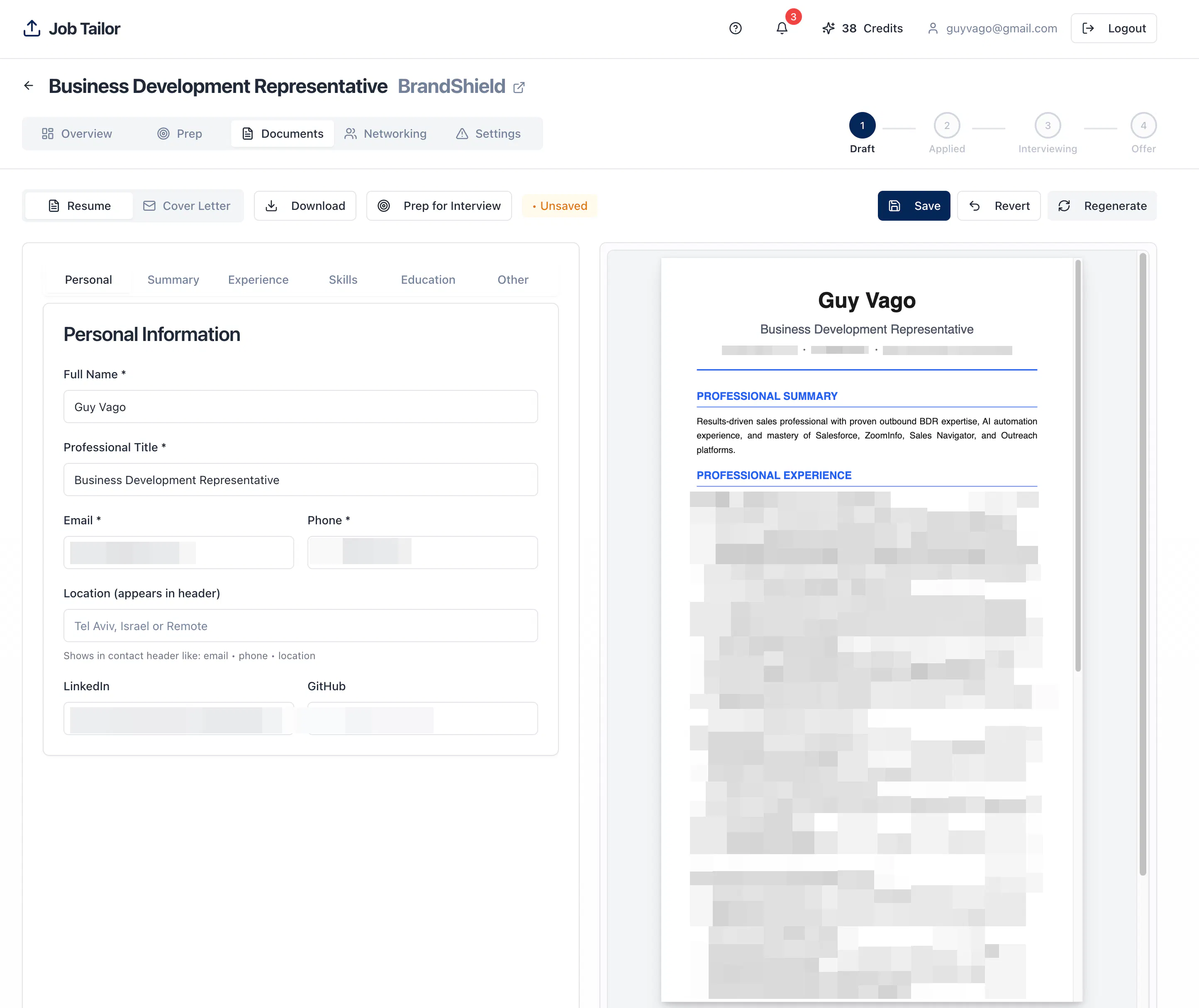Click the Job Tailor logo icon
The width and height of the screenshot is (1199, 1008).
(x=32, y=28)
